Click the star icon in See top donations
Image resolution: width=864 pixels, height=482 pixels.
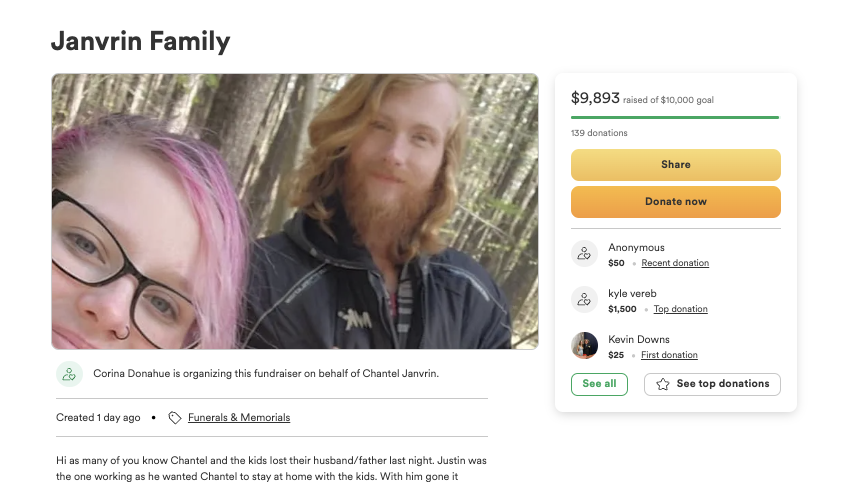tap(663, 384)
